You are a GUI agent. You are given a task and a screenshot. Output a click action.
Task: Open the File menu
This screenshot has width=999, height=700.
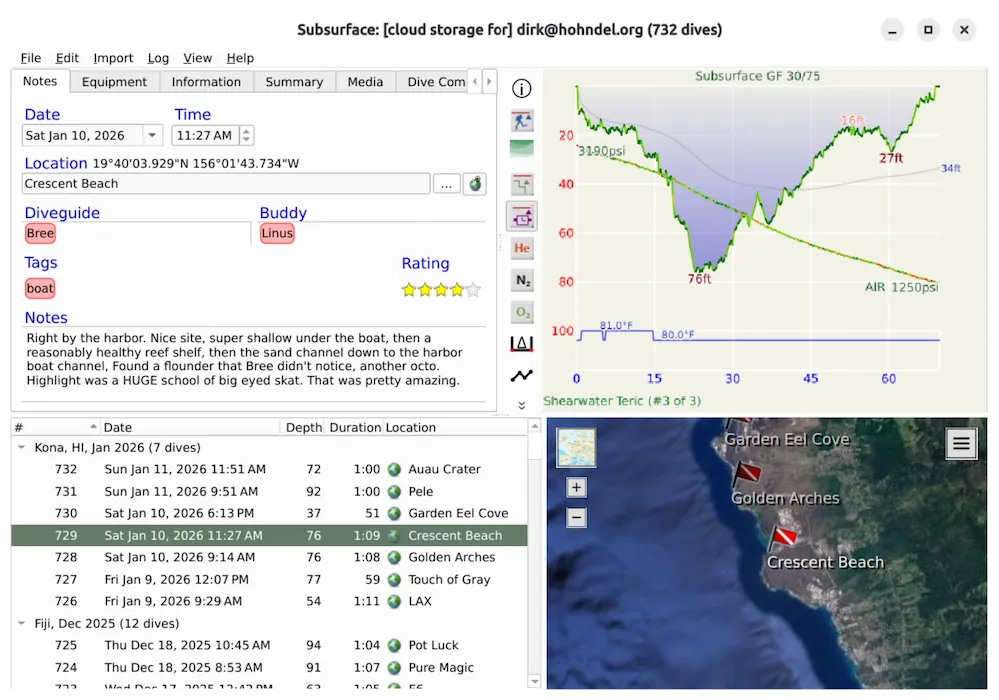[x=31, y=58]
